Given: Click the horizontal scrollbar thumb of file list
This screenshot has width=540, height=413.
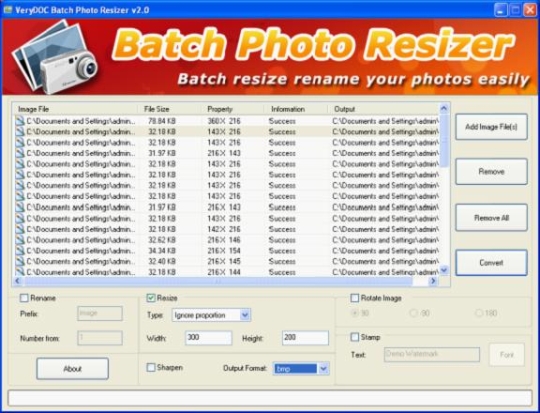Looking at the screenshot, I should click(x=218, y=281).
